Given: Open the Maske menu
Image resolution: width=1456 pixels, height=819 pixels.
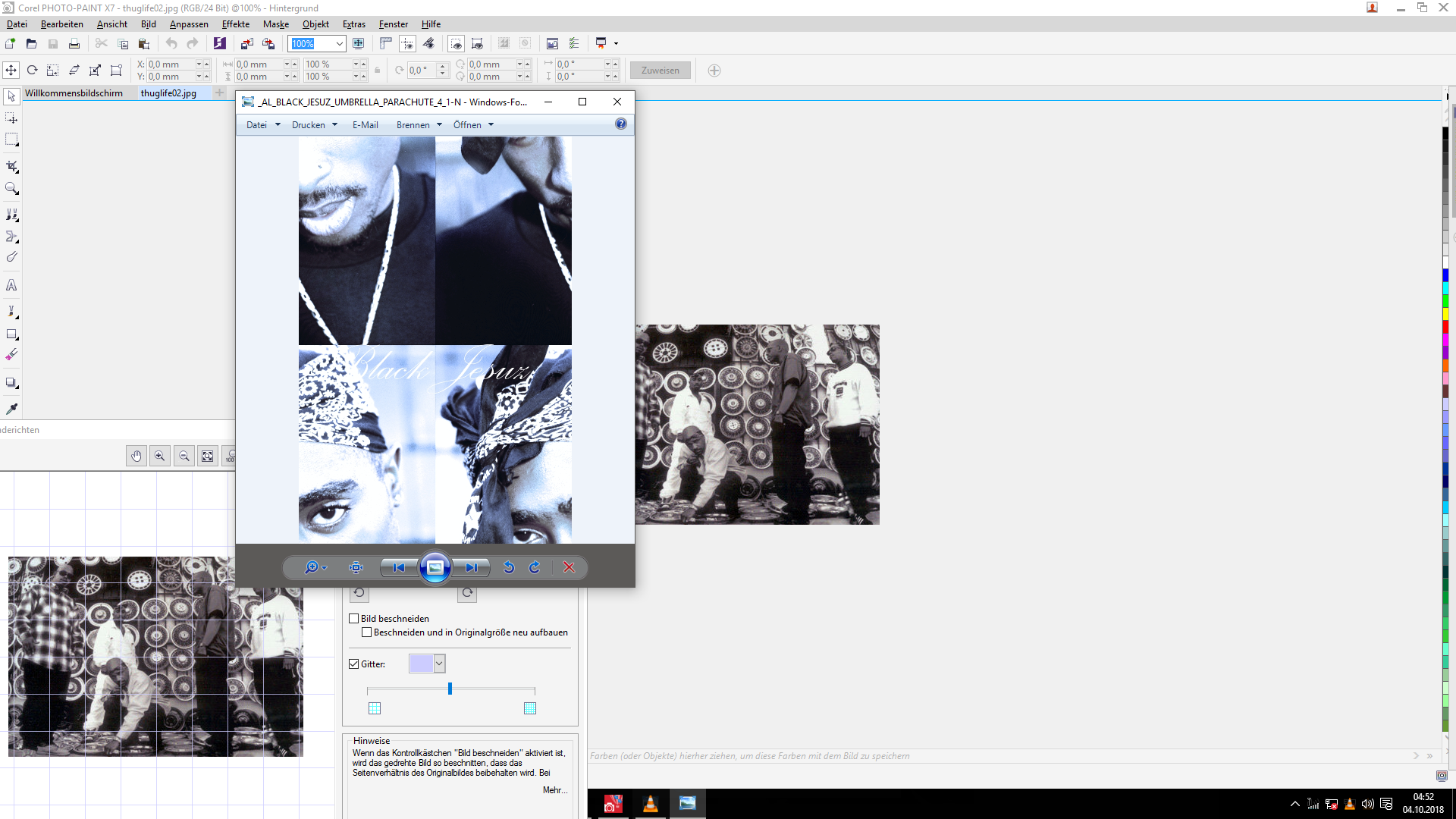Looking at the screenshot, I should pos(276,24).
